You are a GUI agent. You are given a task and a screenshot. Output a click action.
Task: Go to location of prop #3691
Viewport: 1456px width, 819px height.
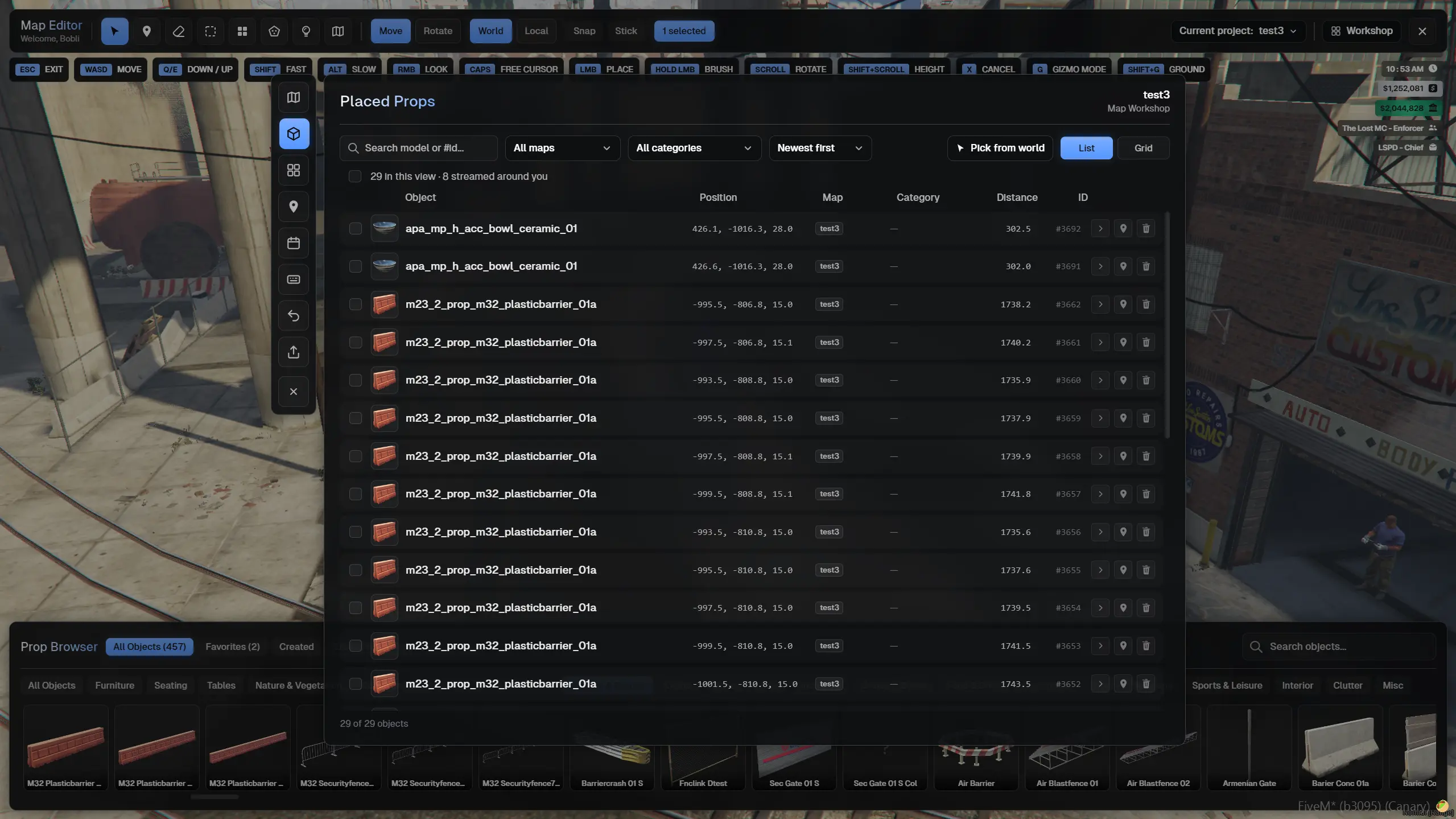pos(1123,266)
